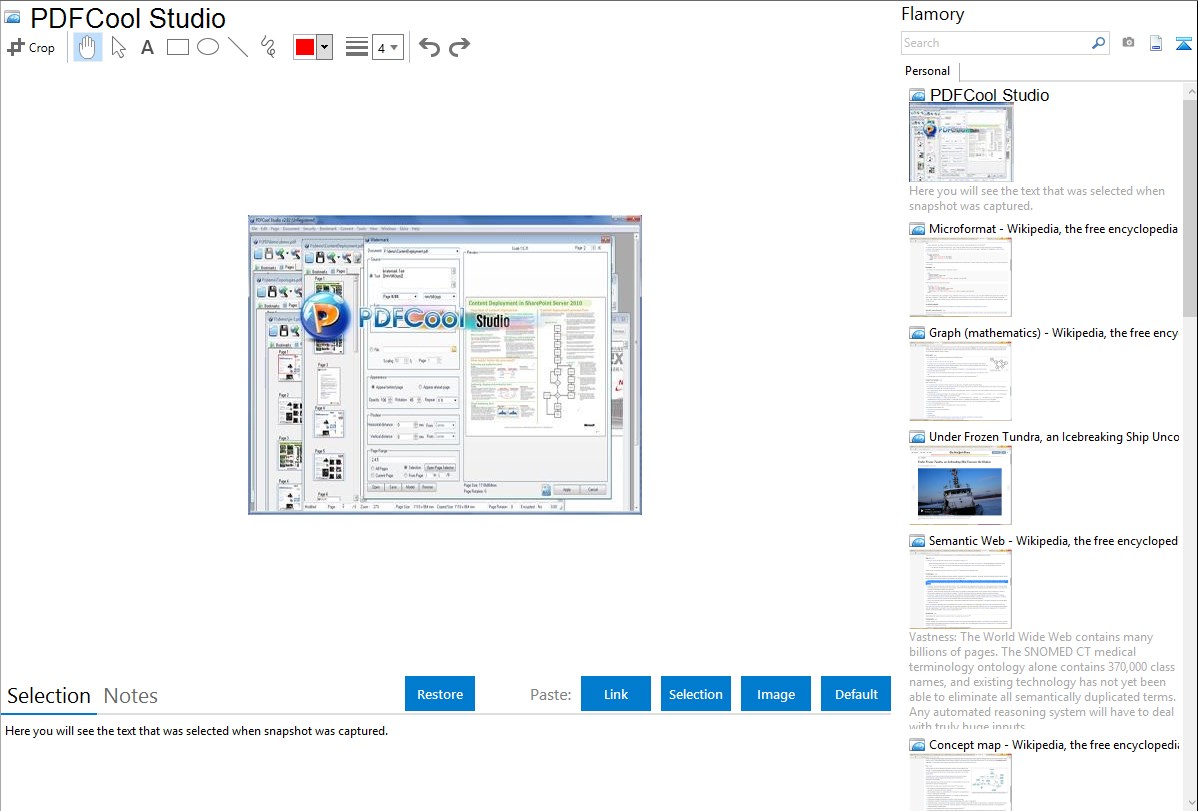Click the main PDFCool Studio screenshot preview
The height and width of the screenshot is (811, 1198).
pos(445,365)
